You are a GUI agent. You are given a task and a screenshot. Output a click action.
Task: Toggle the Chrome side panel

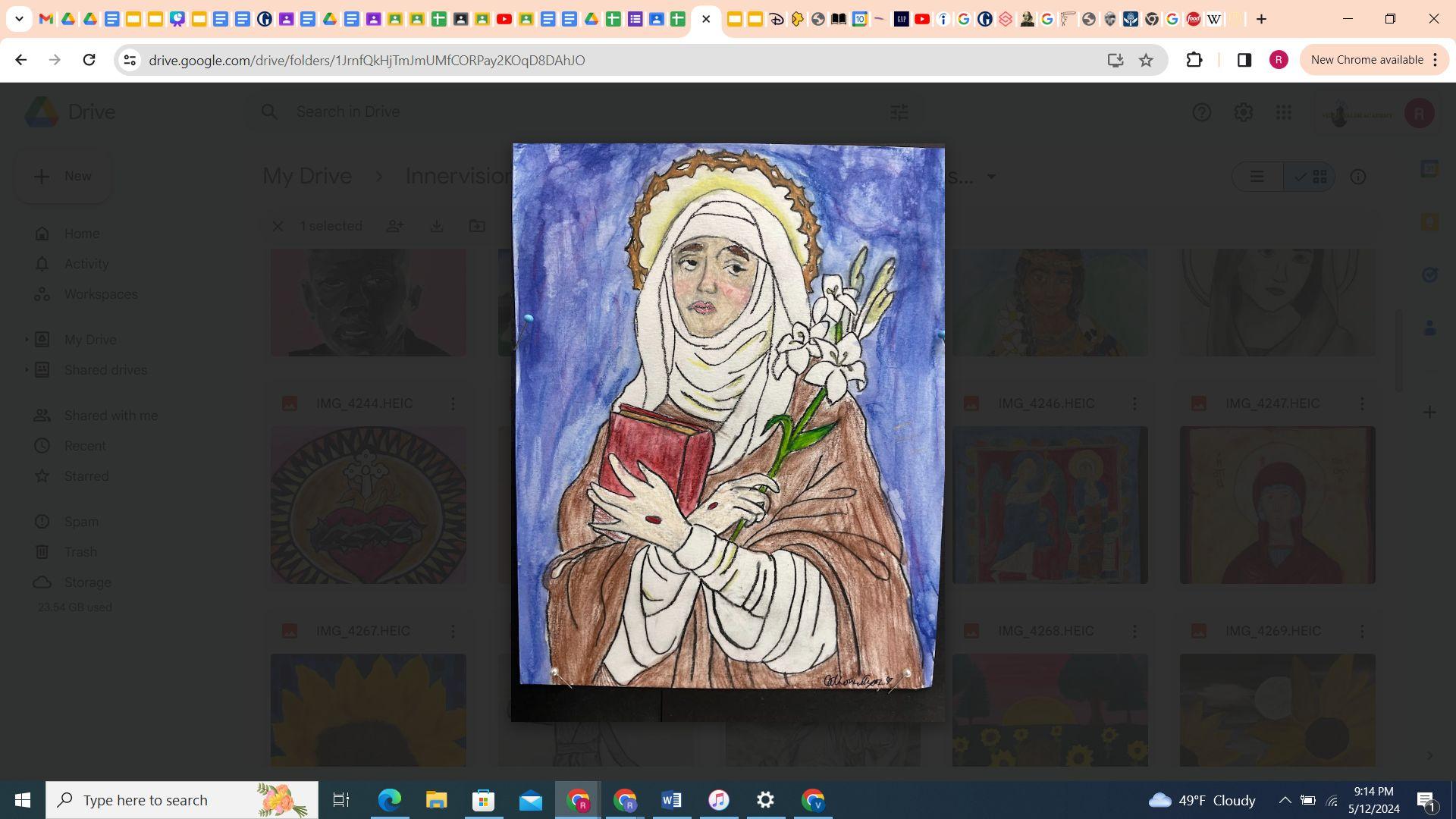point(1244,60)
